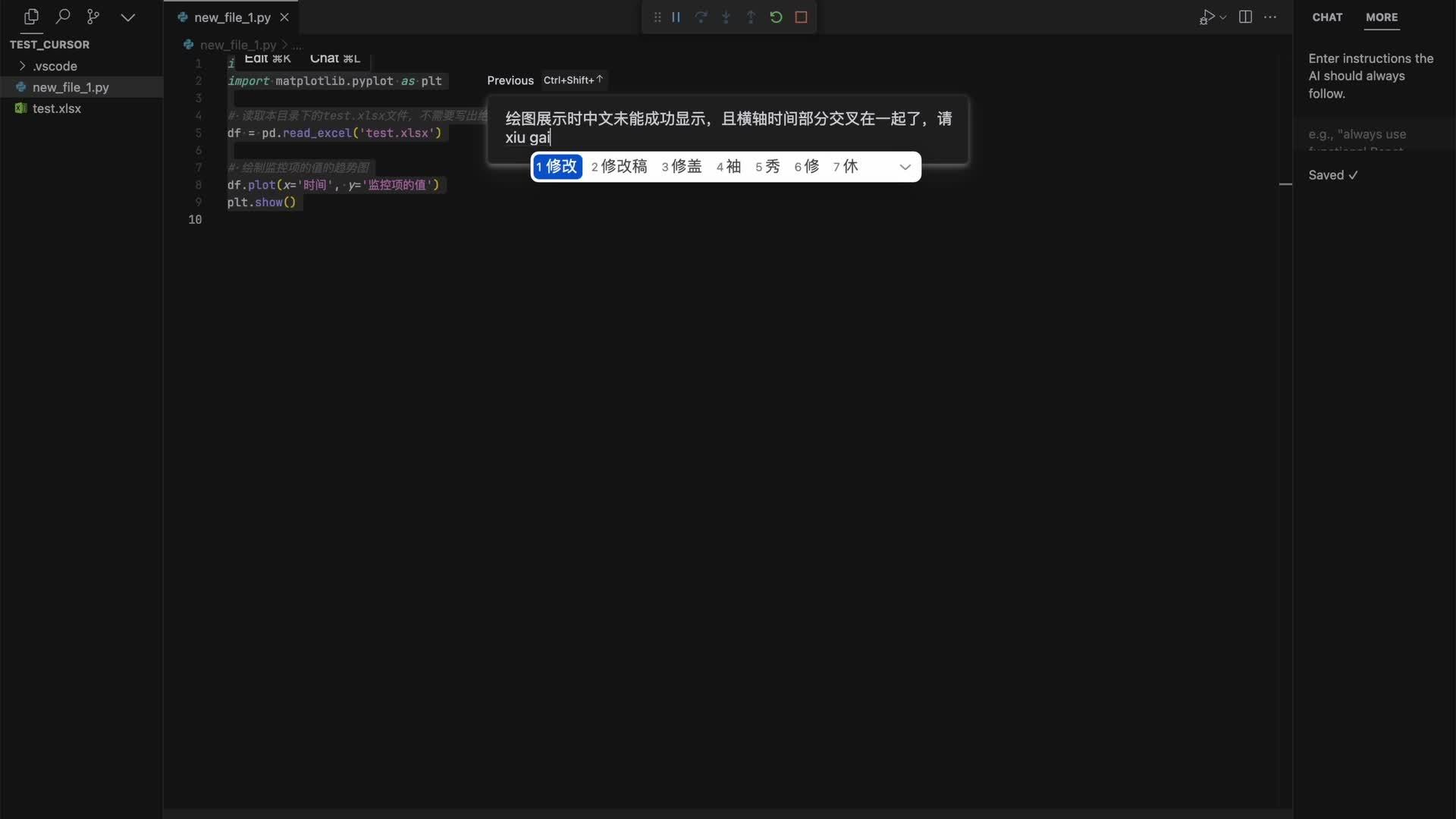Viewport: 1456px width, 819px height.
Task: Restart the debug session
Action: pyautogui.click(x=776, y=17)
